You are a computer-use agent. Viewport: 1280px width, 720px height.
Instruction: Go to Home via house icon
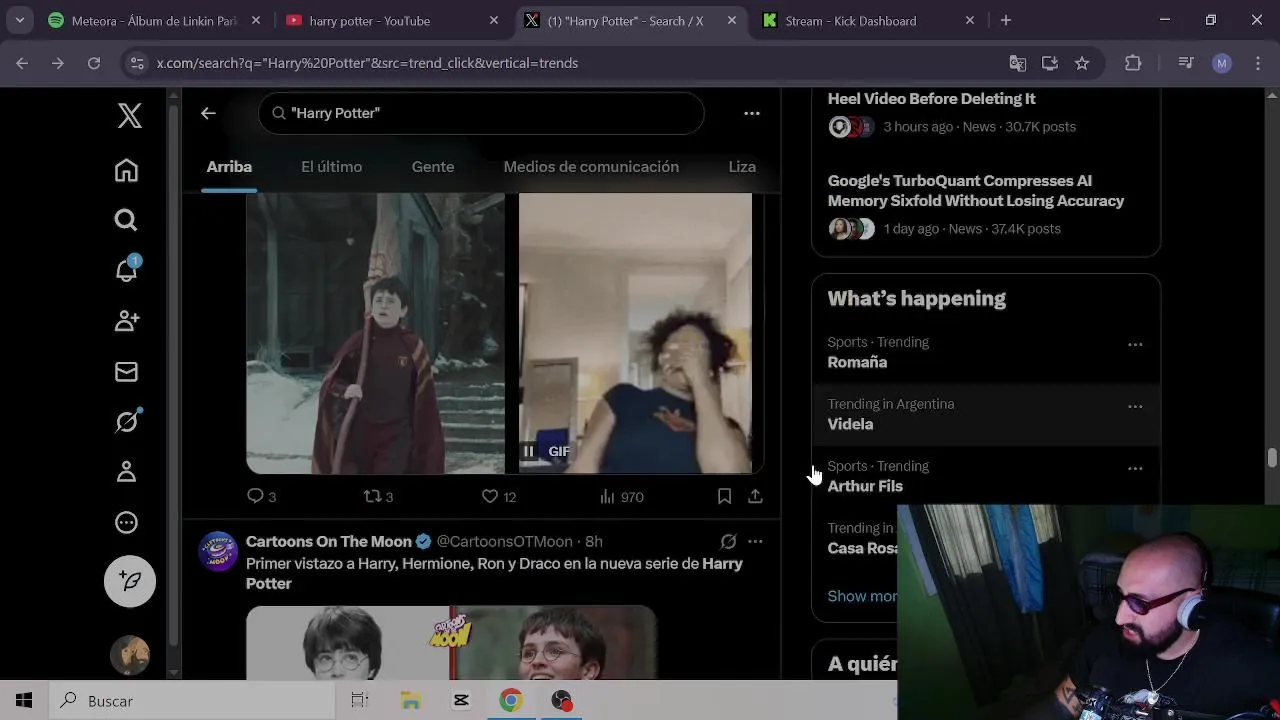tap(126, 170)
